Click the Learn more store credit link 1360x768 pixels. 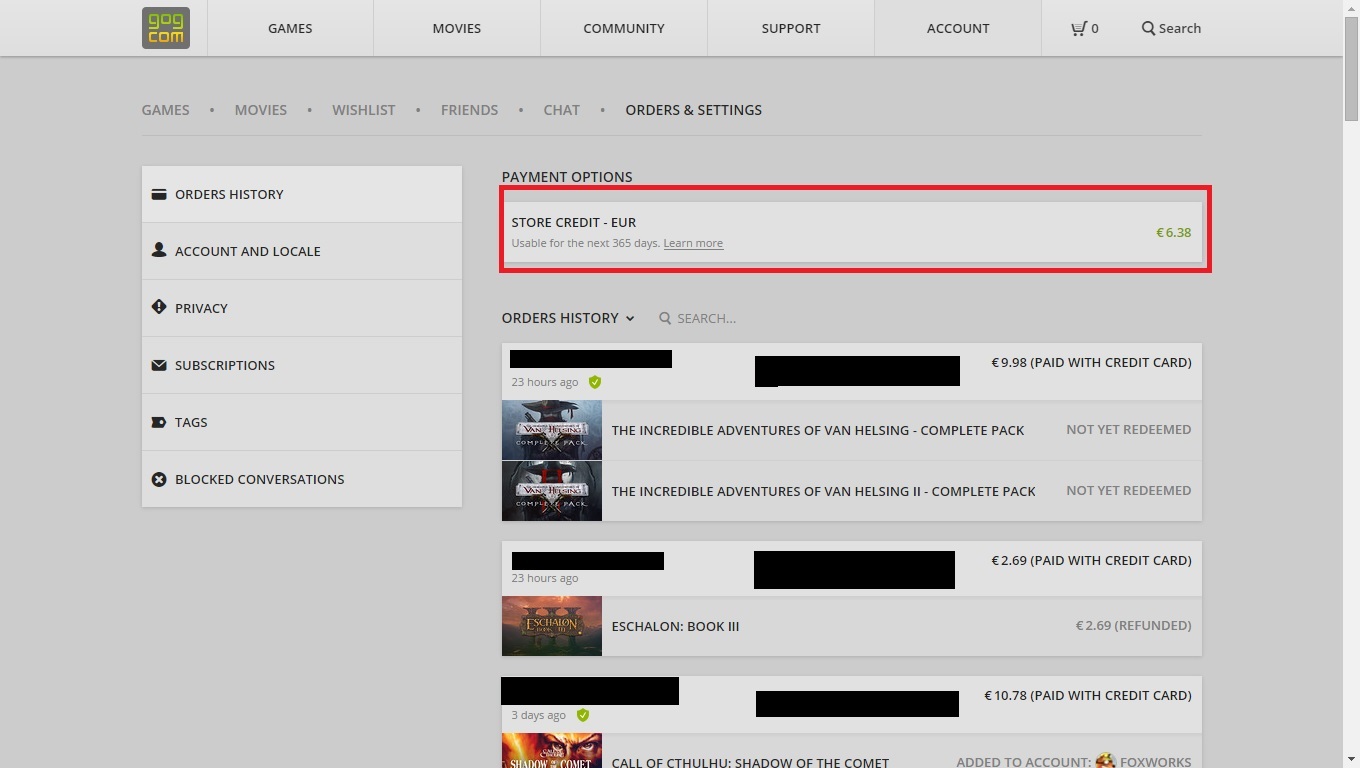[x=693, y=243]
